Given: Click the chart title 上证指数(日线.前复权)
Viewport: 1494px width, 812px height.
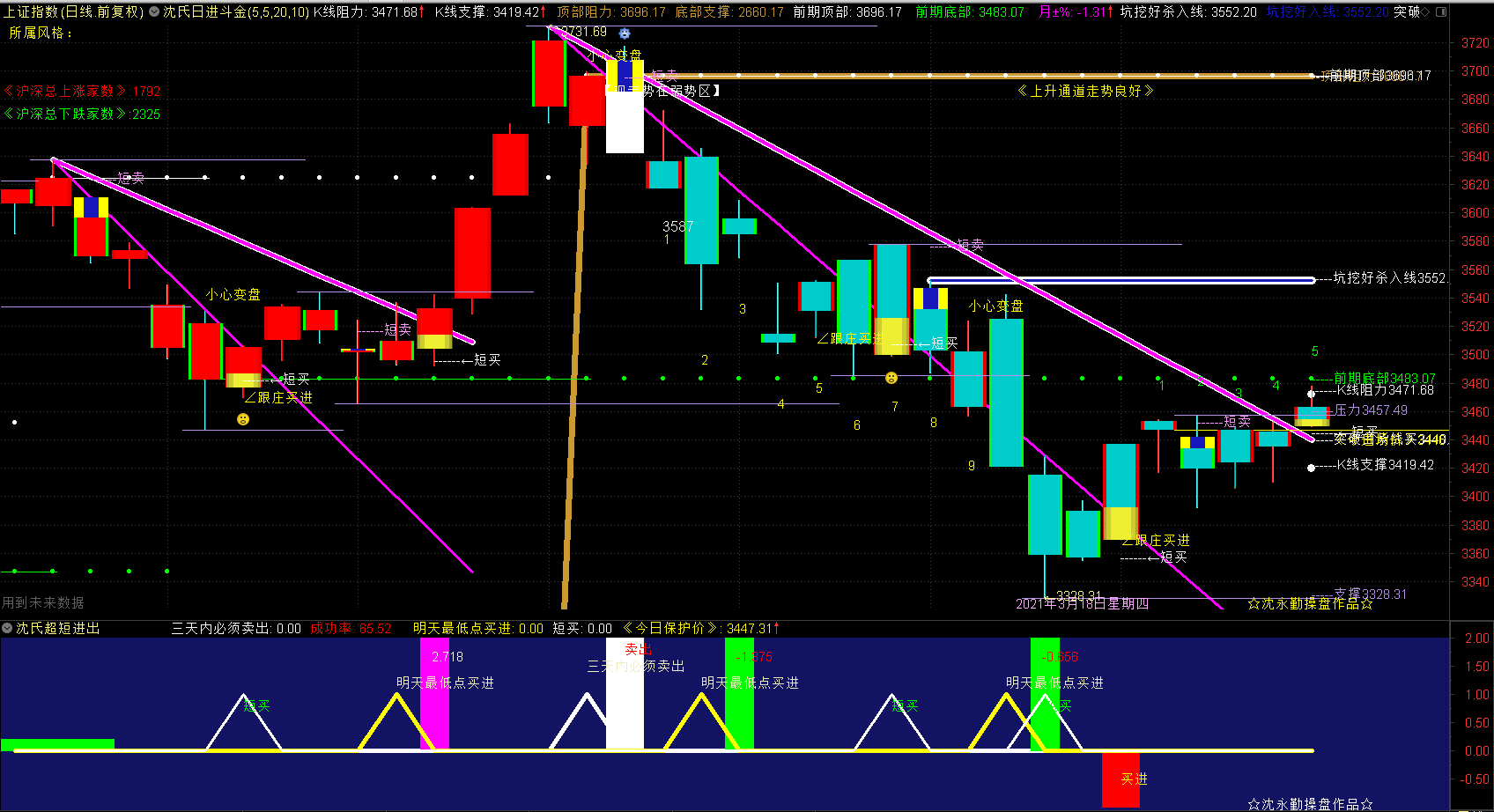Looking at the screenshot, I should pyautogui.click(x=73, y=11).
